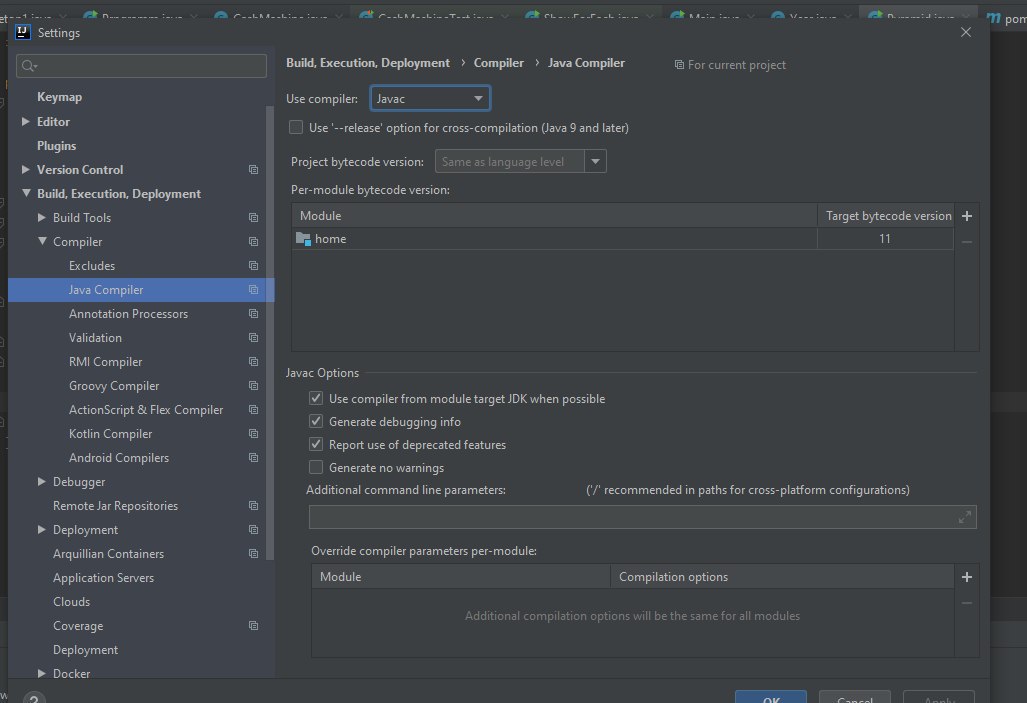
Task: Open Clouds settings page
Action: click(71, 601)
